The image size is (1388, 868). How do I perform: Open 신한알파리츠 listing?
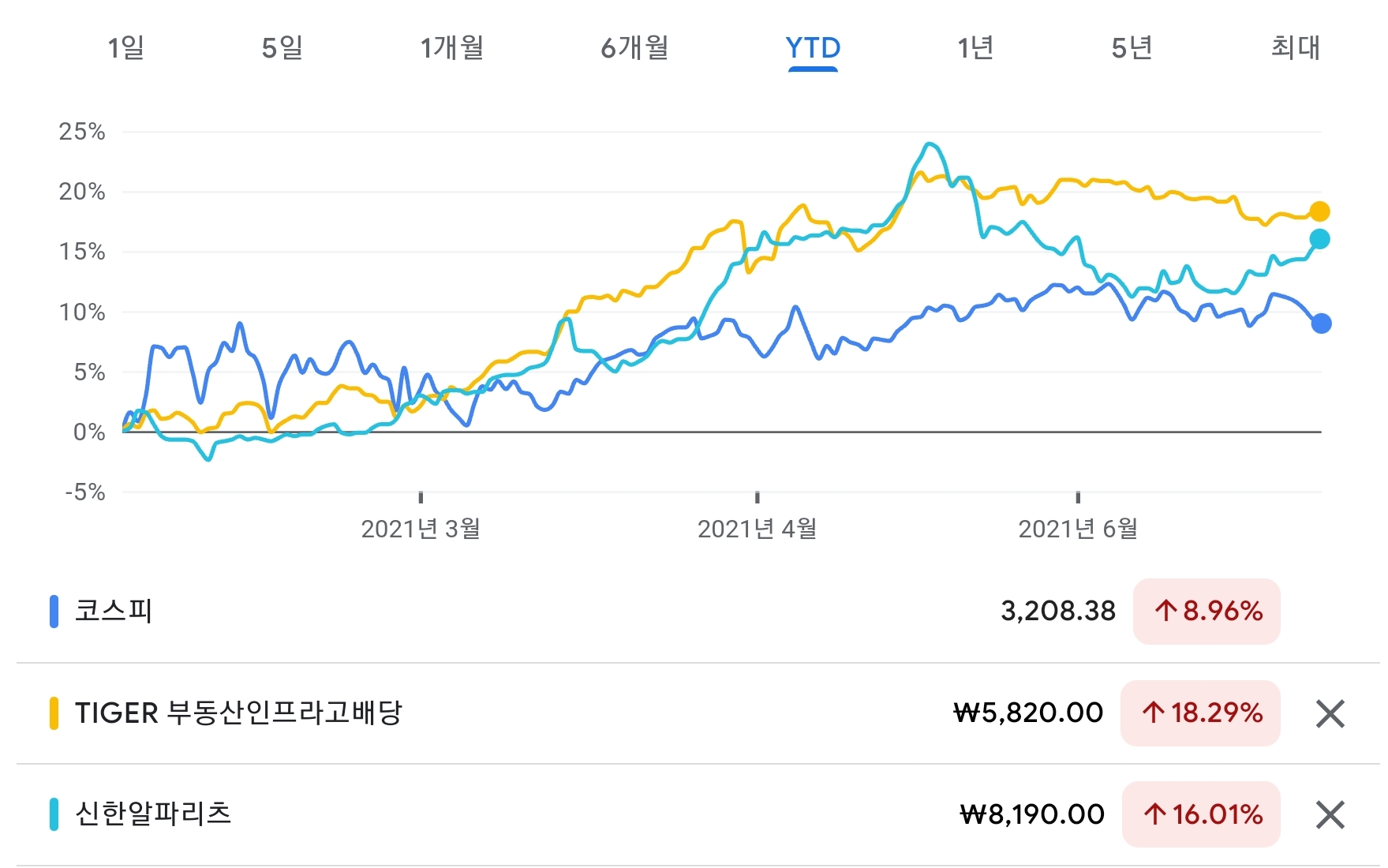(153, 814)
